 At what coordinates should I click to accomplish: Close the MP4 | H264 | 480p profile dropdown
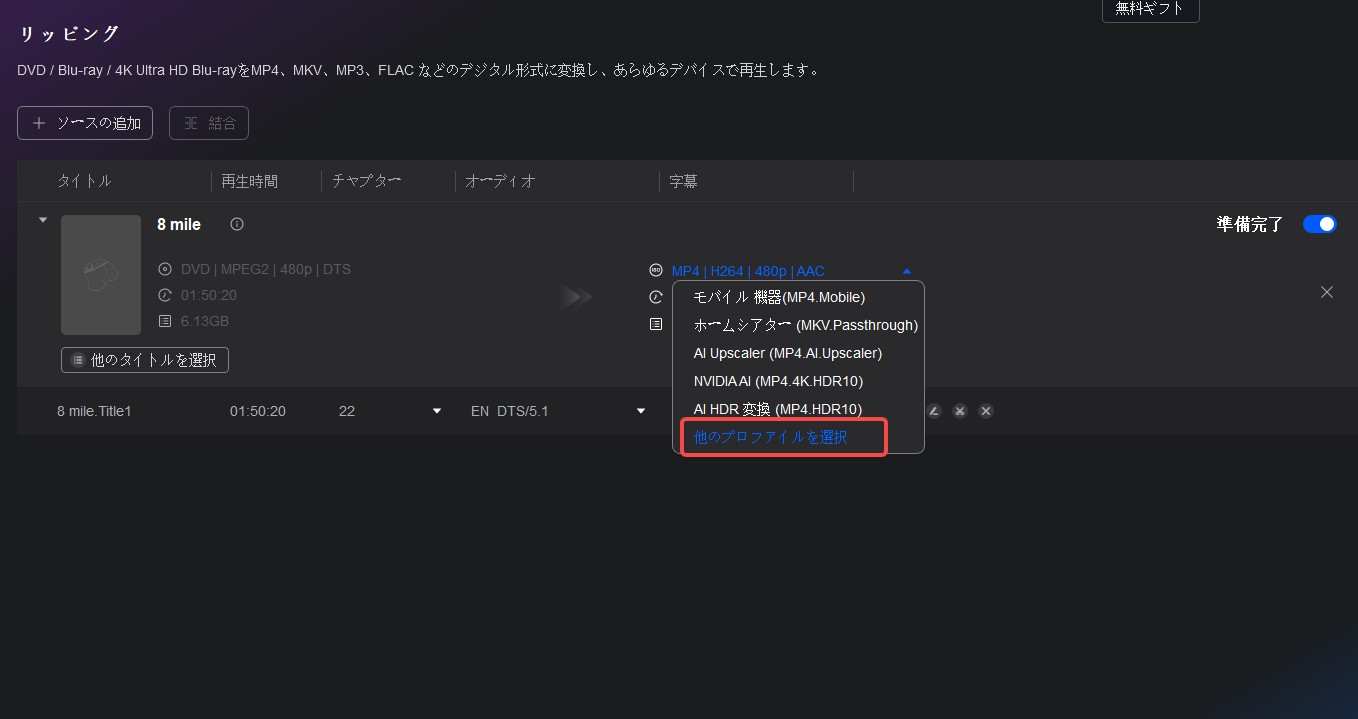tap(906, 271)
